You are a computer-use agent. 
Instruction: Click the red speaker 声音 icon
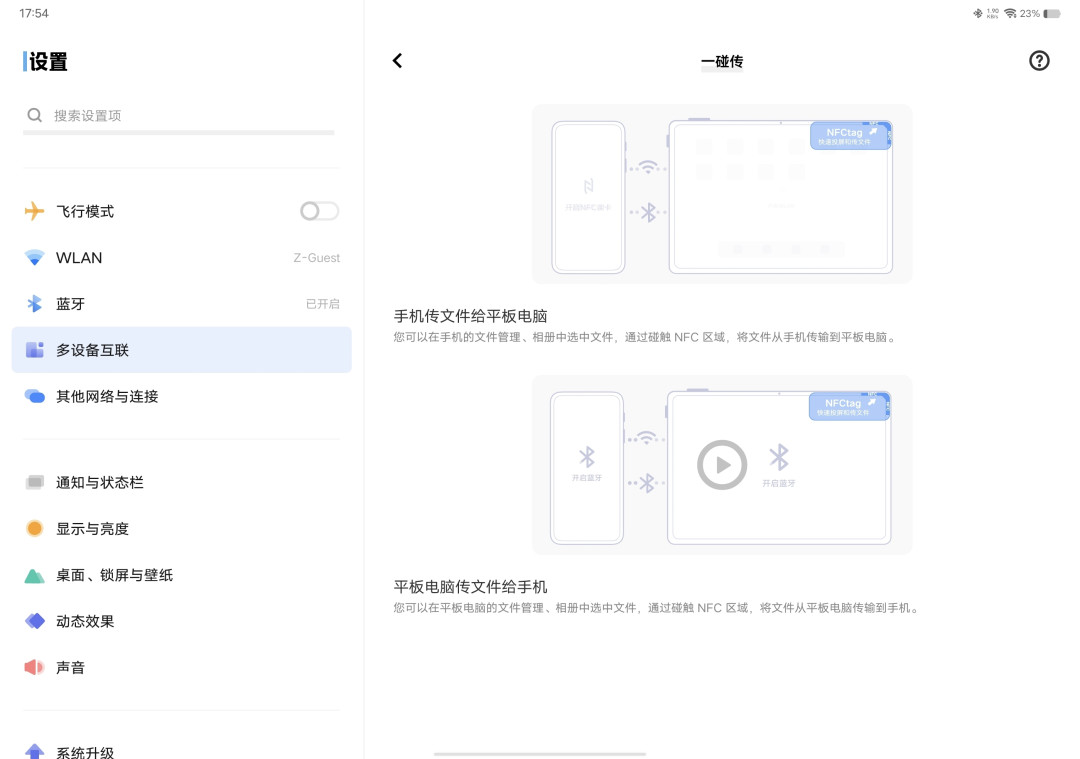point(34,667)
